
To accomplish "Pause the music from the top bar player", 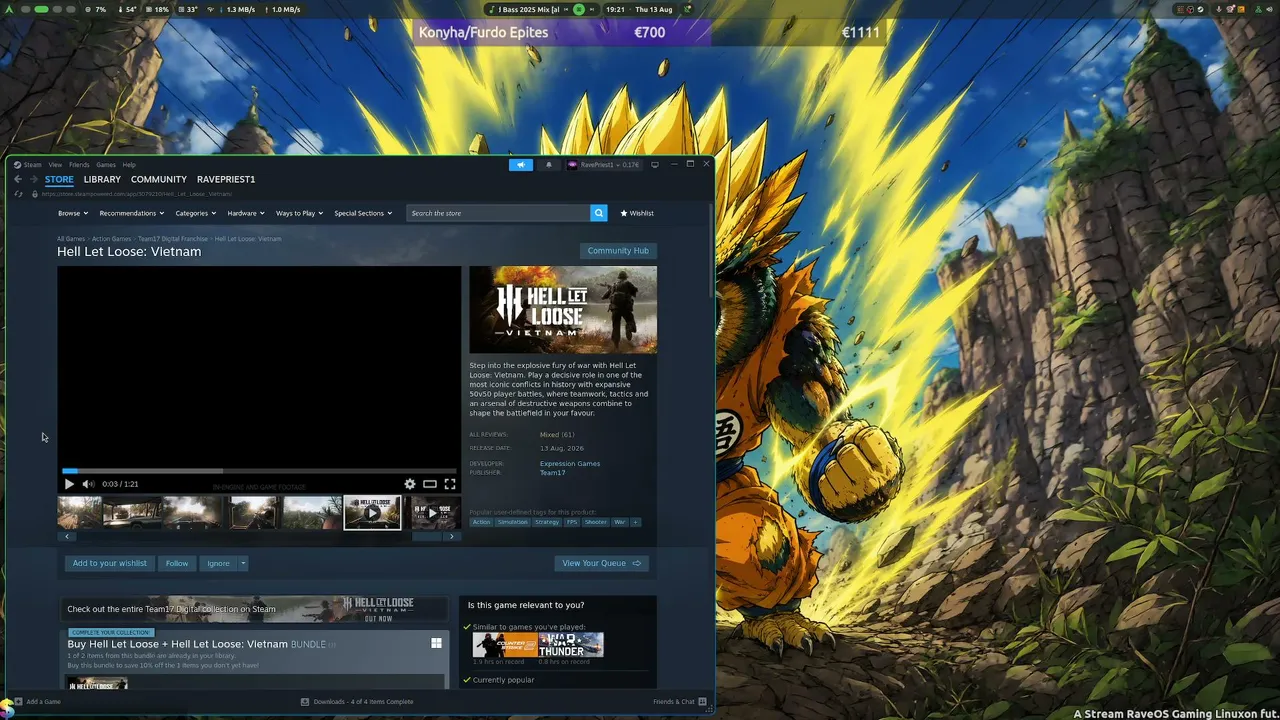I will pyautogui.click(x=578, y=9).
